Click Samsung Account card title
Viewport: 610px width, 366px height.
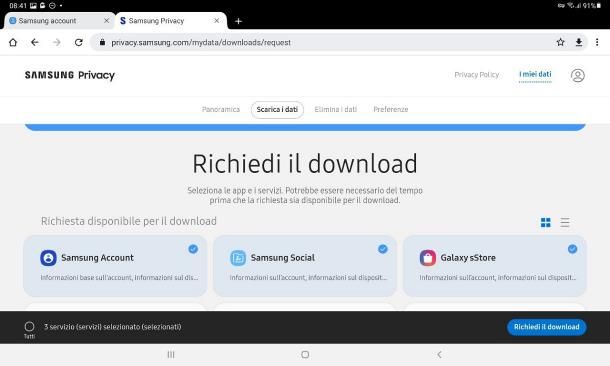click(97, 257)
